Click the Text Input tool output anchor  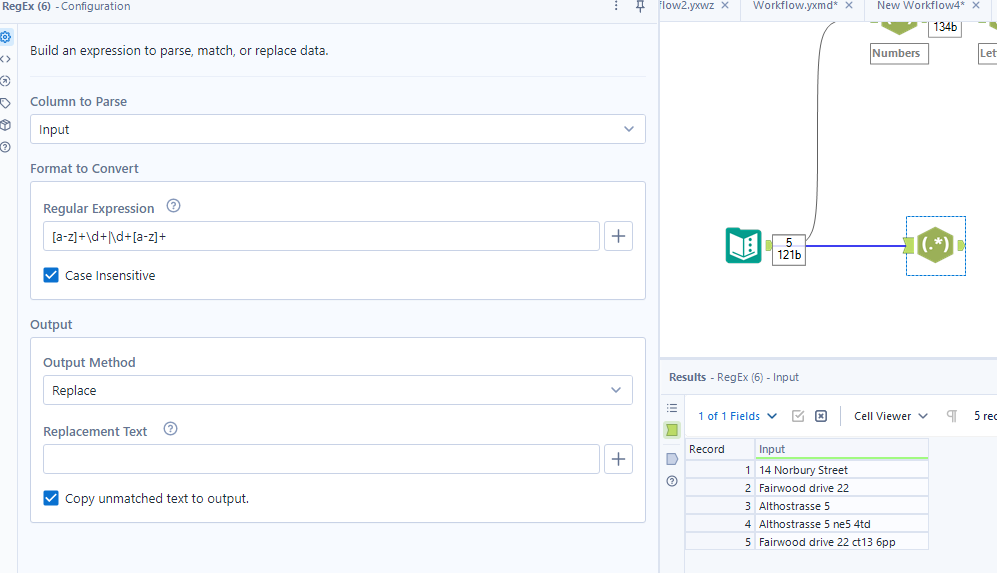tap(768, 245)
